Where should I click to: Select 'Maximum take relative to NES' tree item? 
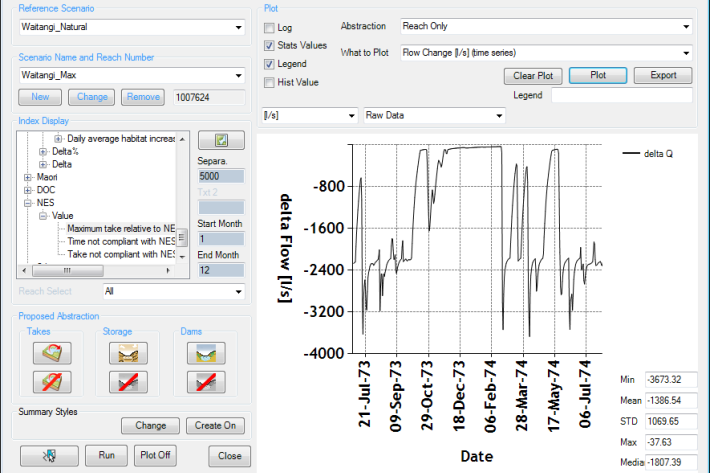tap(120, 228)
